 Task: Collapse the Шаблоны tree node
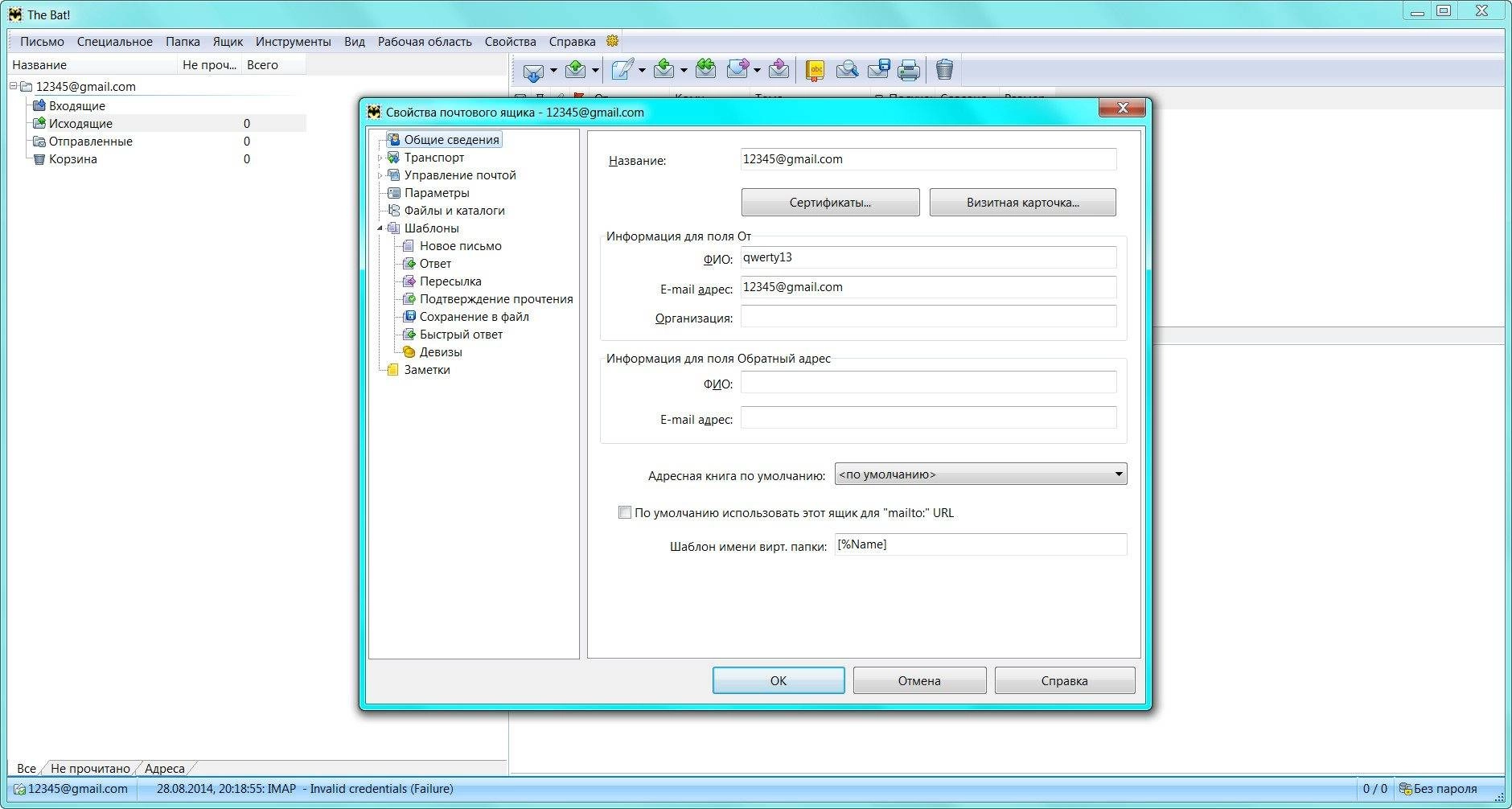tap(380, 228)
